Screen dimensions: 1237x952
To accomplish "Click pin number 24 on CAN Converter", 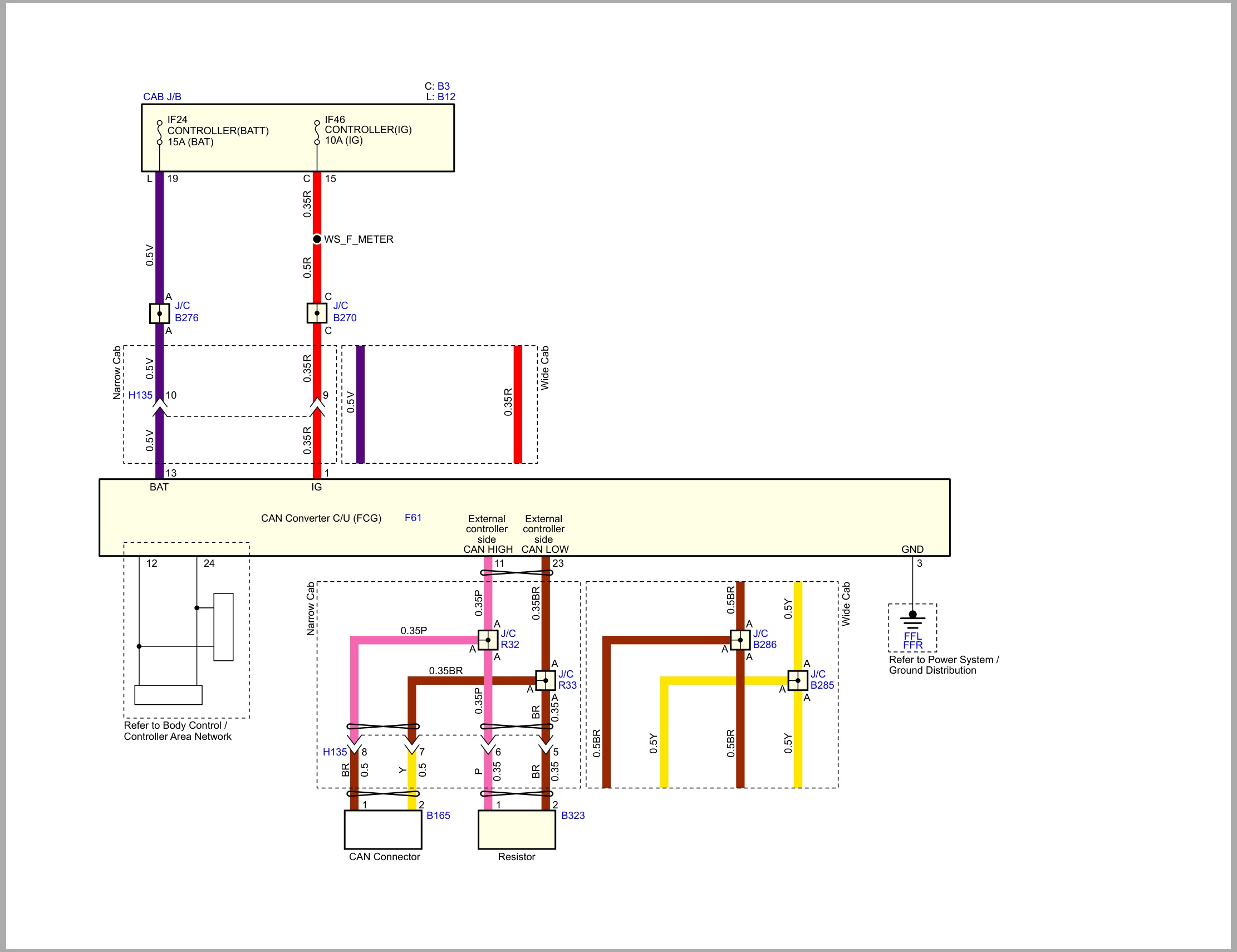I will [209, 563].
